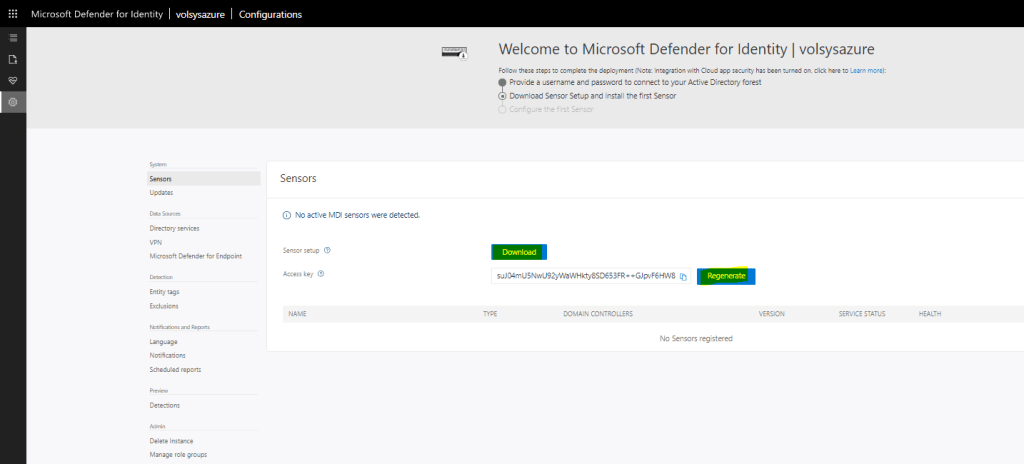The image size is (1024, 464).
Task: Copy the access key with copy icon
Action: 683,276
